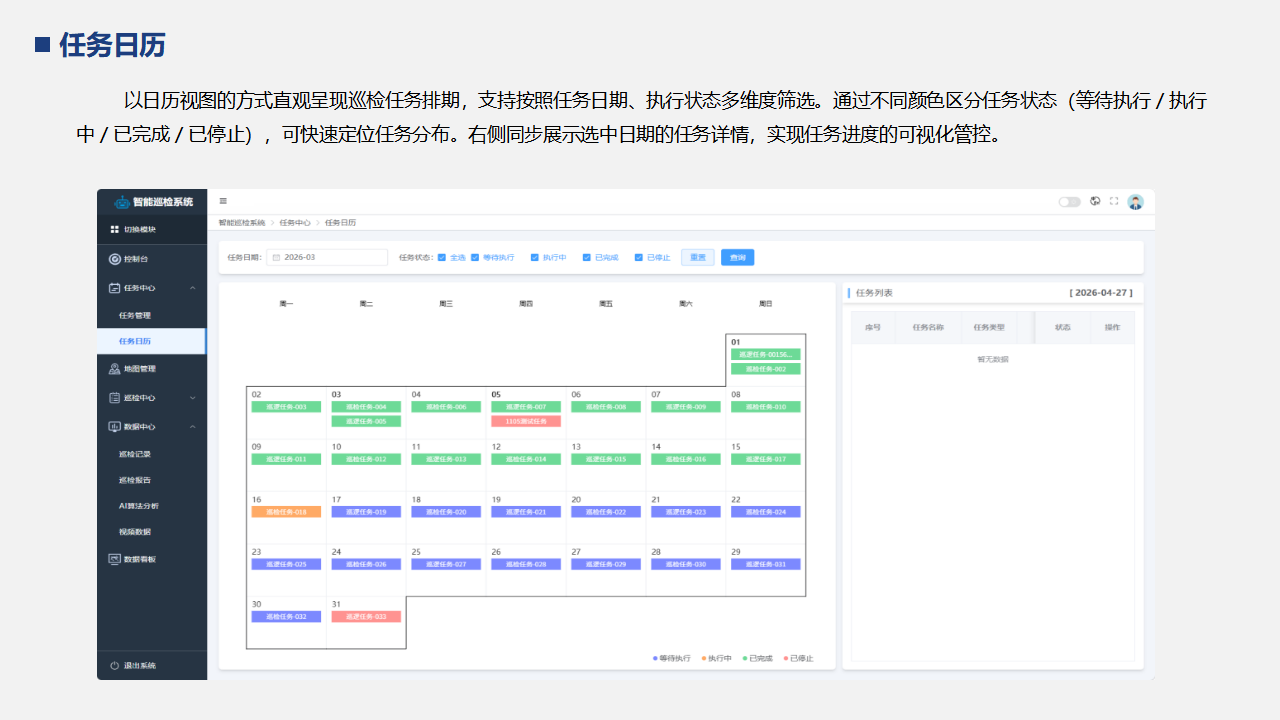Viewport: 1280px width, 720px height.
Task: Click the fullscreen icon in header
Action: point(1114,201)
